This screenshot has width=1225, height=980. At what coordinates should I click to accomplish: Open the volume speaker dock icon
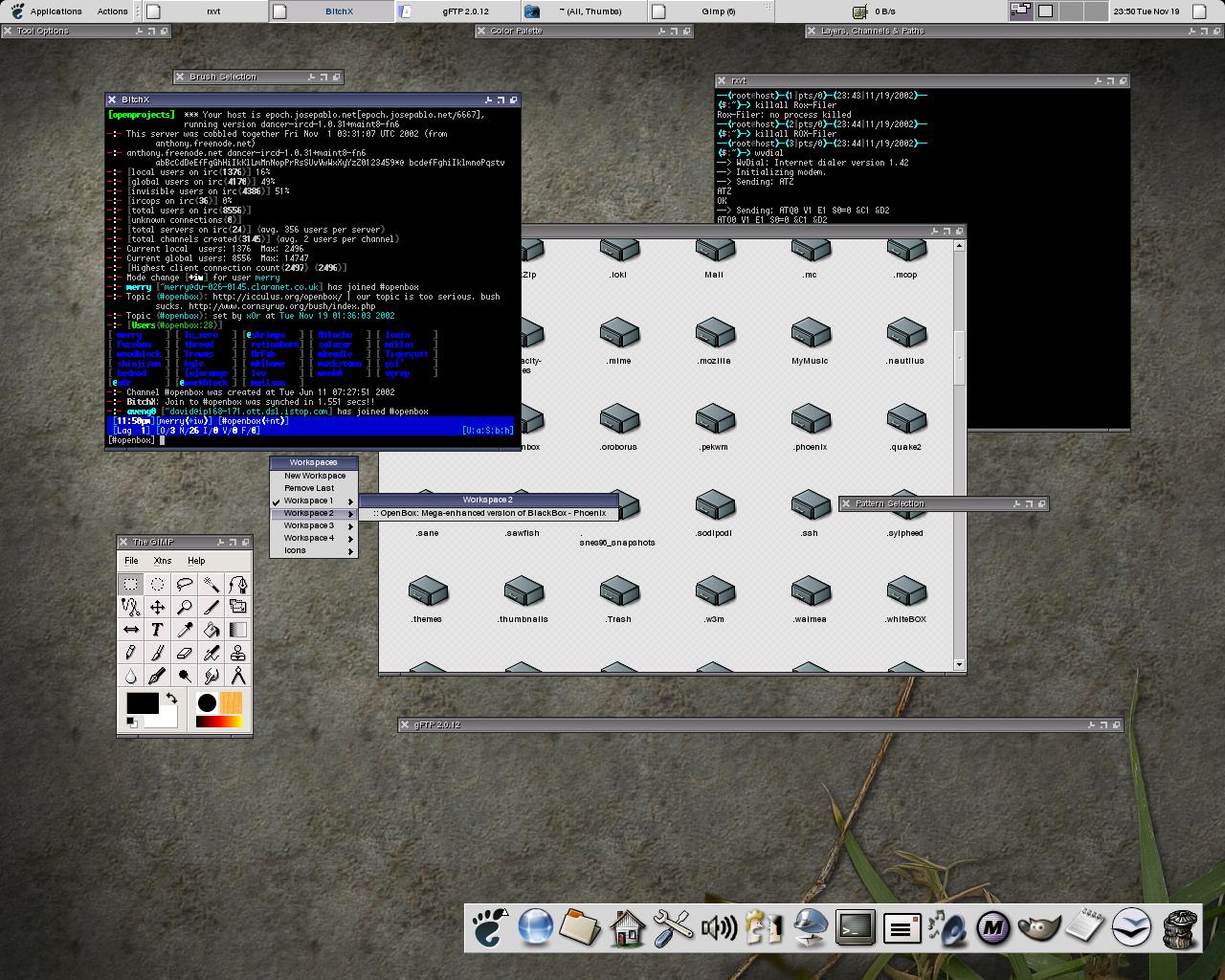click(x=718, y=927)
